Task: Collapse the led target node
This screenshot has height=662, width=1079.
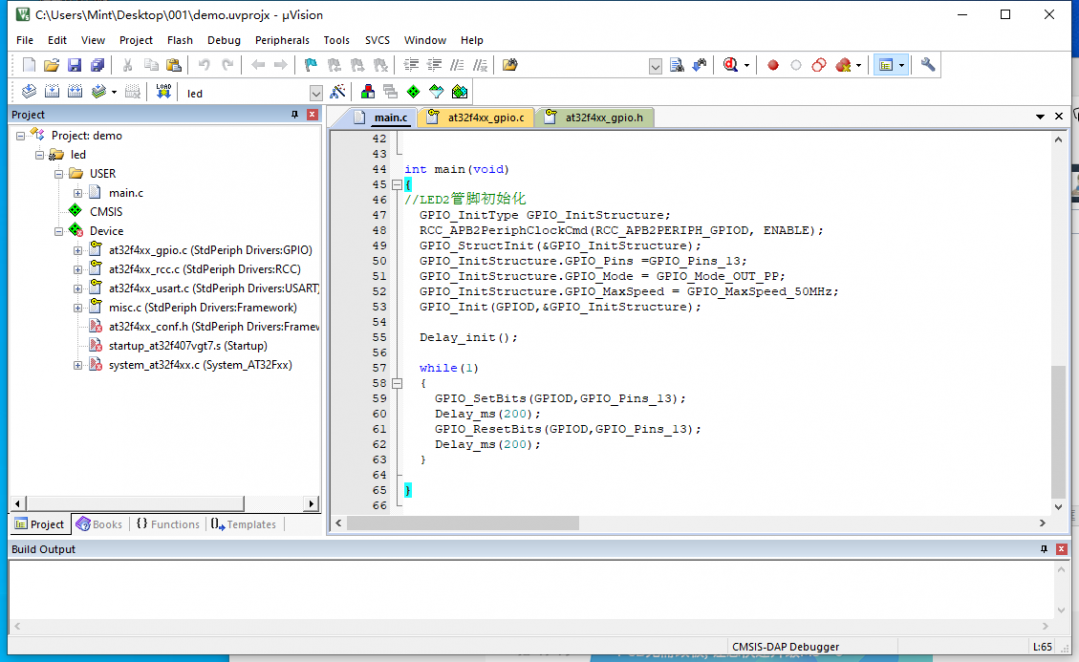Action: [x=40, y=155]
